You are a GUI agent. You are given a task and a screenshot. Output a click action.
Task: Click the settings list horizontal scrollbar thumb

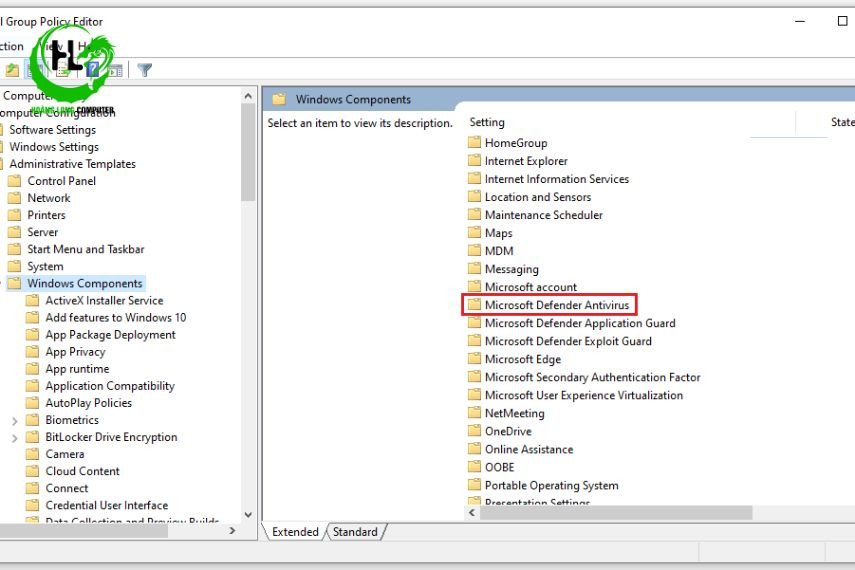[616, 513]
